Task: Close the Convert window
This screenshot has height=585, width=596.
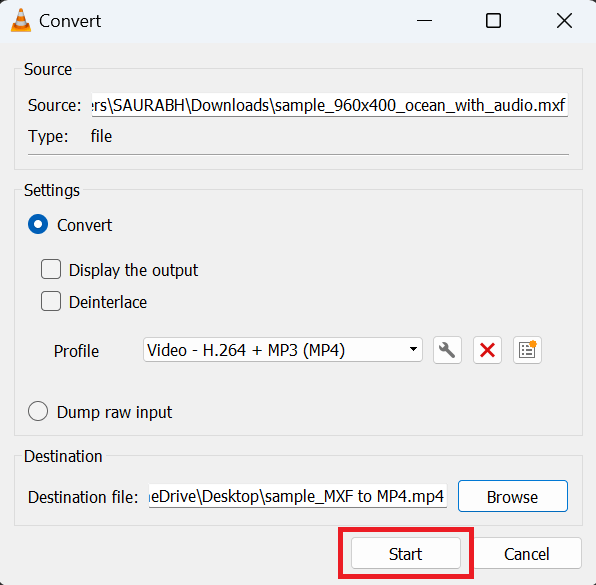Action: click(564, 21)
